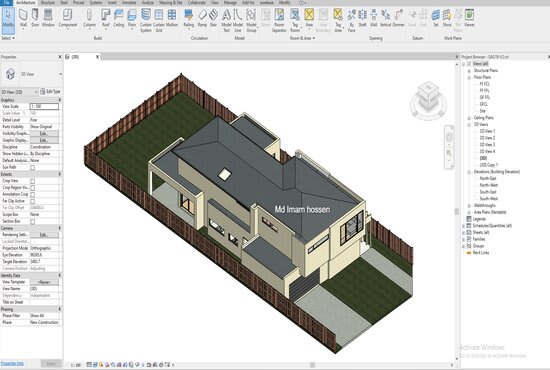
Task: Select the Column tool
Action: 89,18
